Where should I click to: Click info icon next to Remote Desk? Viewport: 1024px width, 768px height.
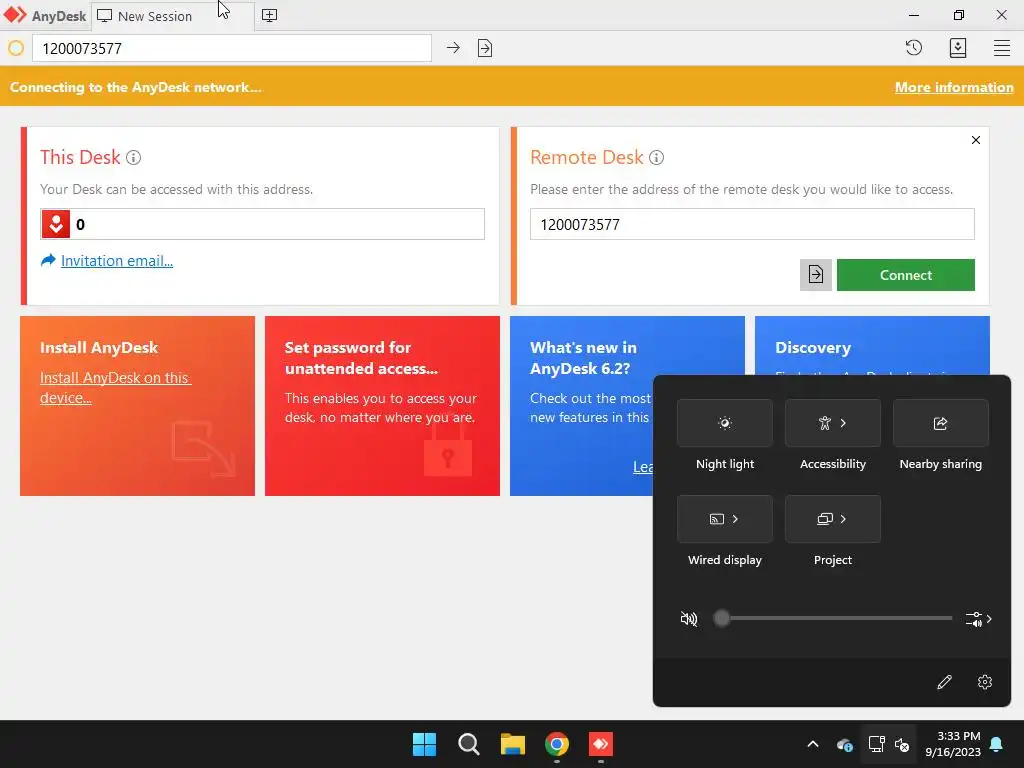pyautogui.click(x=656, y=157)
